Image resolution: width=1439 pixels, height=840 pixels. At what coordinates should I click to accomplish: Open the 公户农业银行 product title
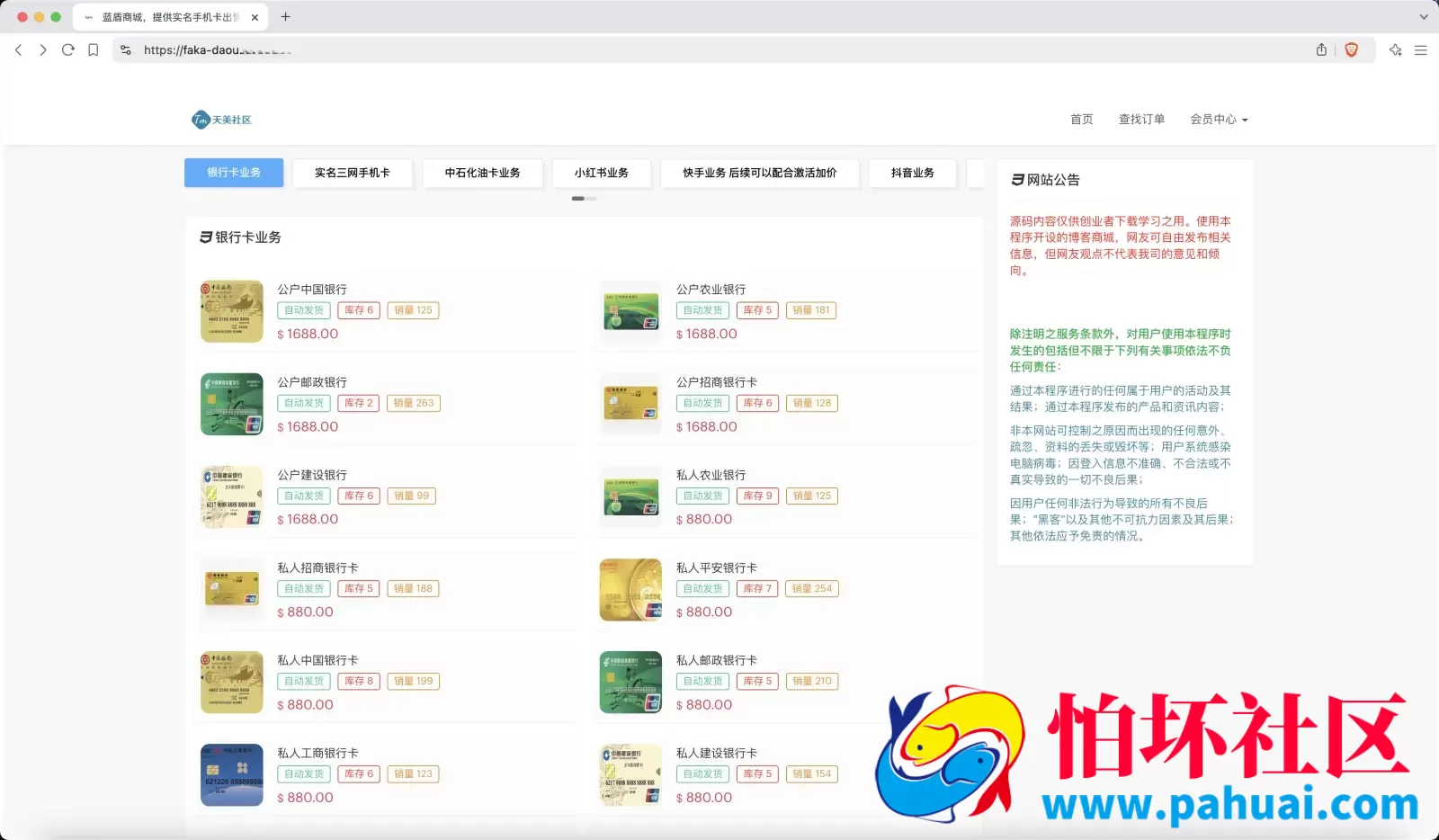[x=711, y=290]
